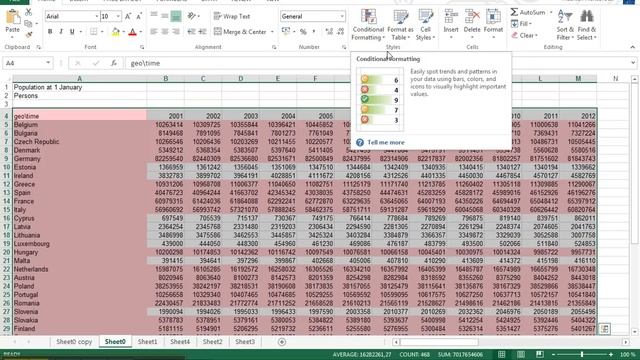Image resolution: width=640 pixels, height=360 pixels.
Task: Toggle Bottom Align
Action: click(176, 16)
